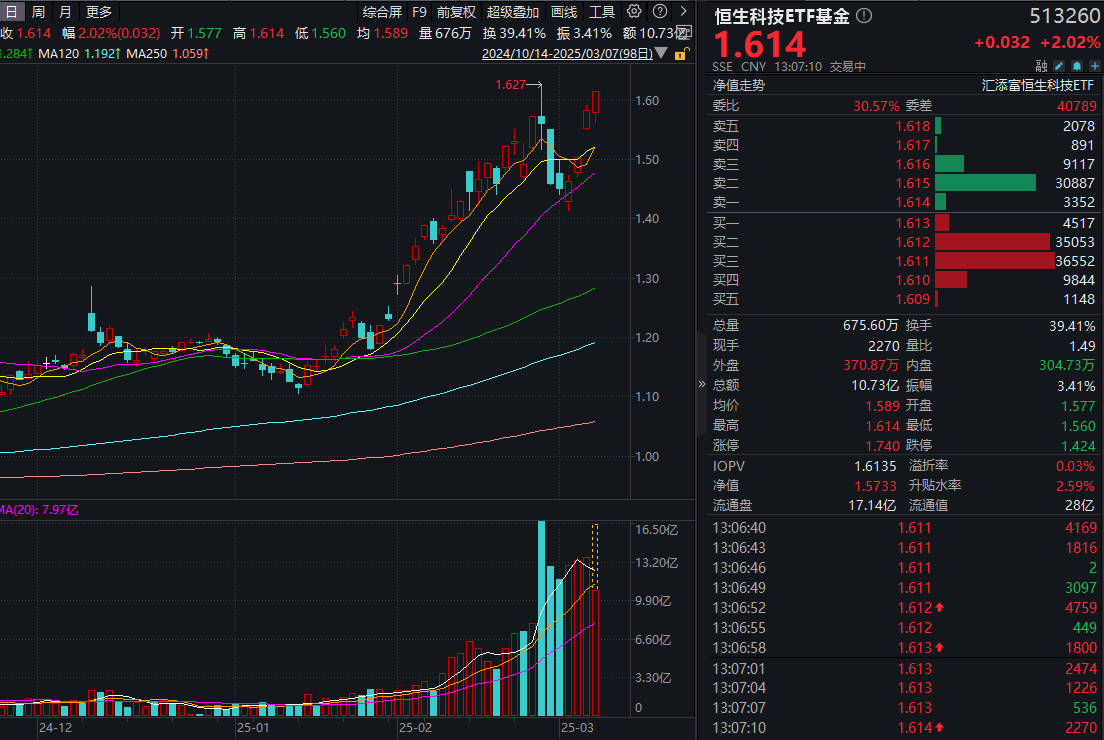Add fund to watchlist with the plus icon
Viewport: 1104px width, 740px height.
click(x=1094, y=65)
